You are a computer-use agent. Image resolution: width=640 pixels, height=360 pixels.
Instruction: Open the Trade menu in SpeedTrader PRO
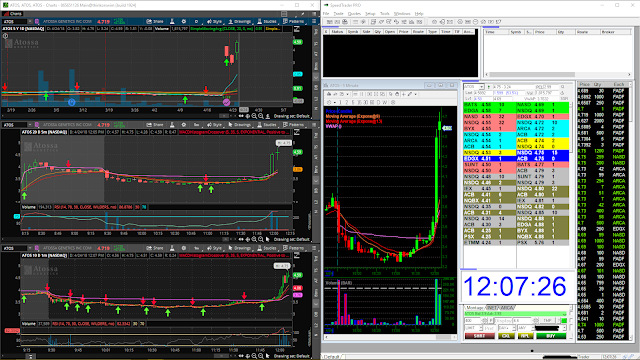[x=338, y=13]
